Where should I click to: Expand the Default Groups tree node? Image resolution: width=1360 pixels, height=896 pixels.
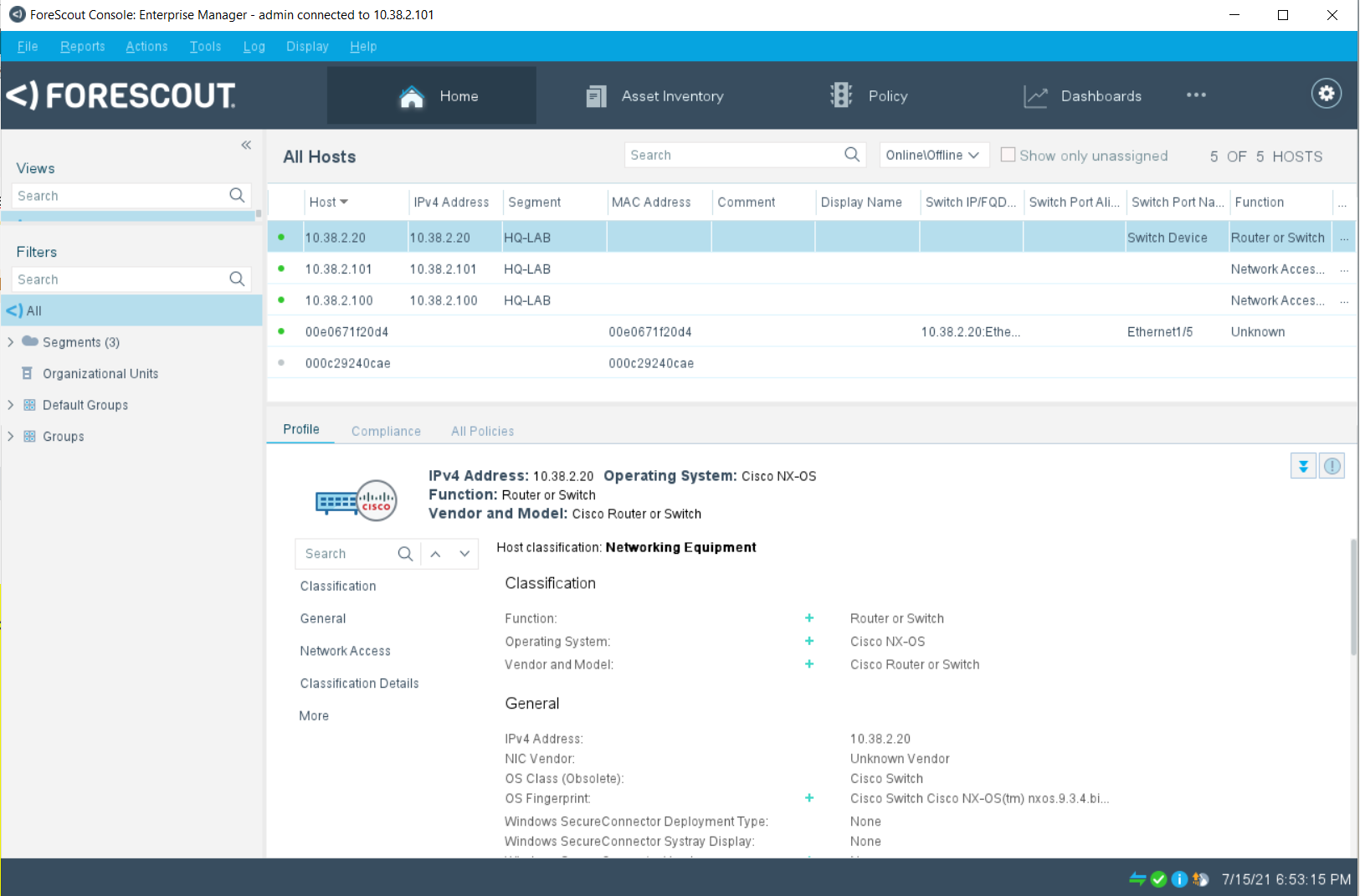point(11,405)
